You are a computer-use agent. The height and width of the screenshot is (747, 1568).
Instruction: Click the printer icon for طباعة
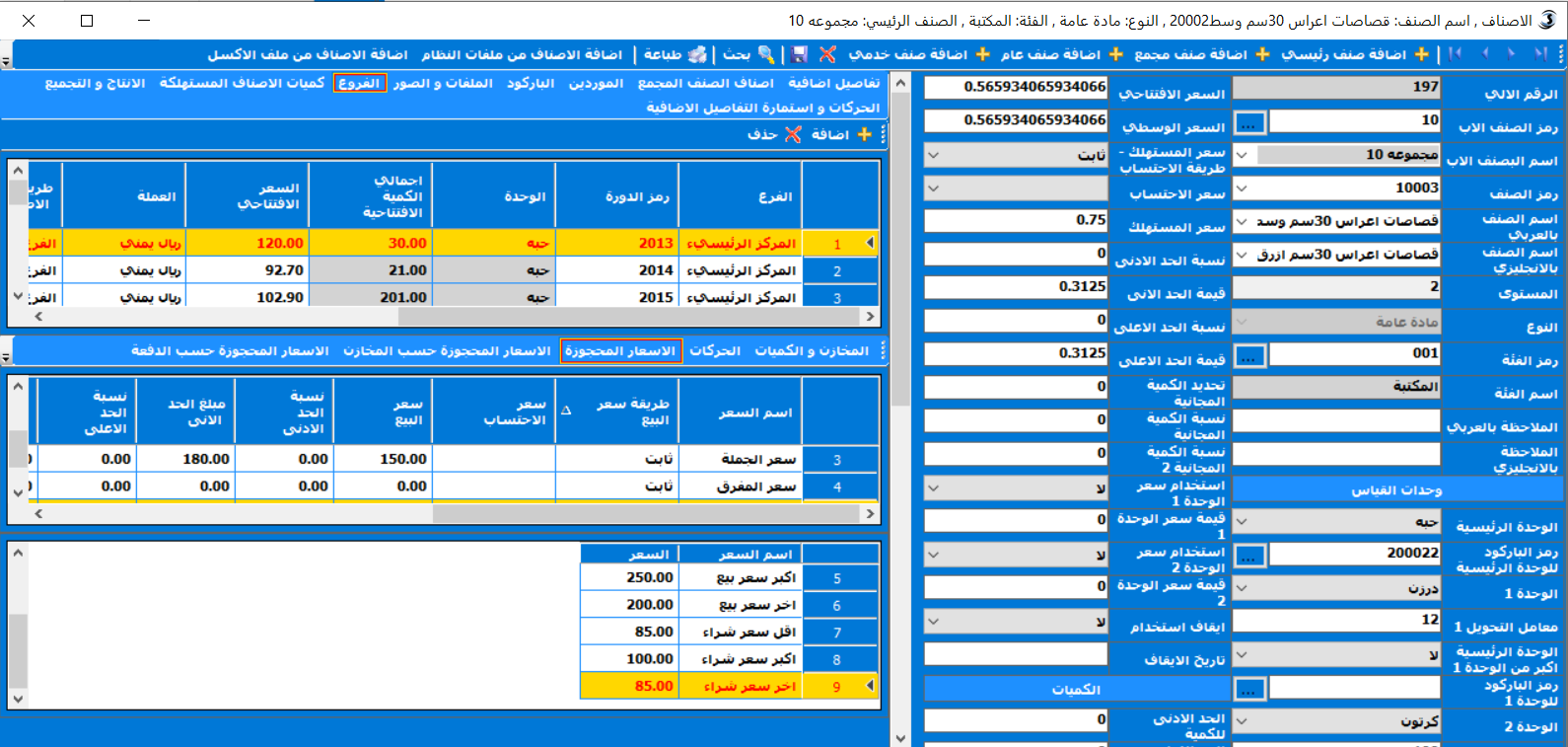(697, 54)
